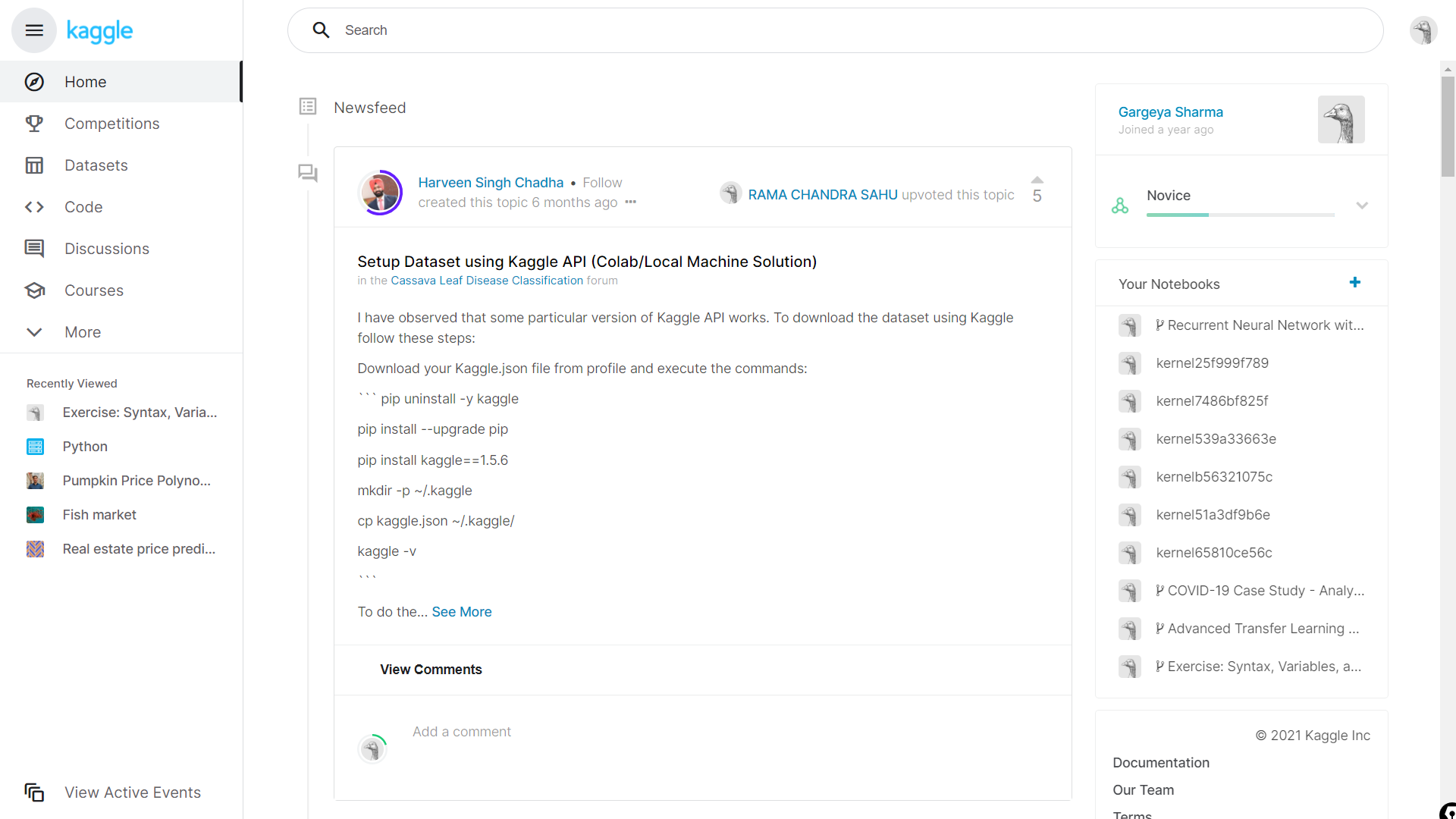Image resolution: width=1456 pixels, height=819 pixels.
Task: Click the Novice tier progress bar
Action: (x=1241, y=215)
